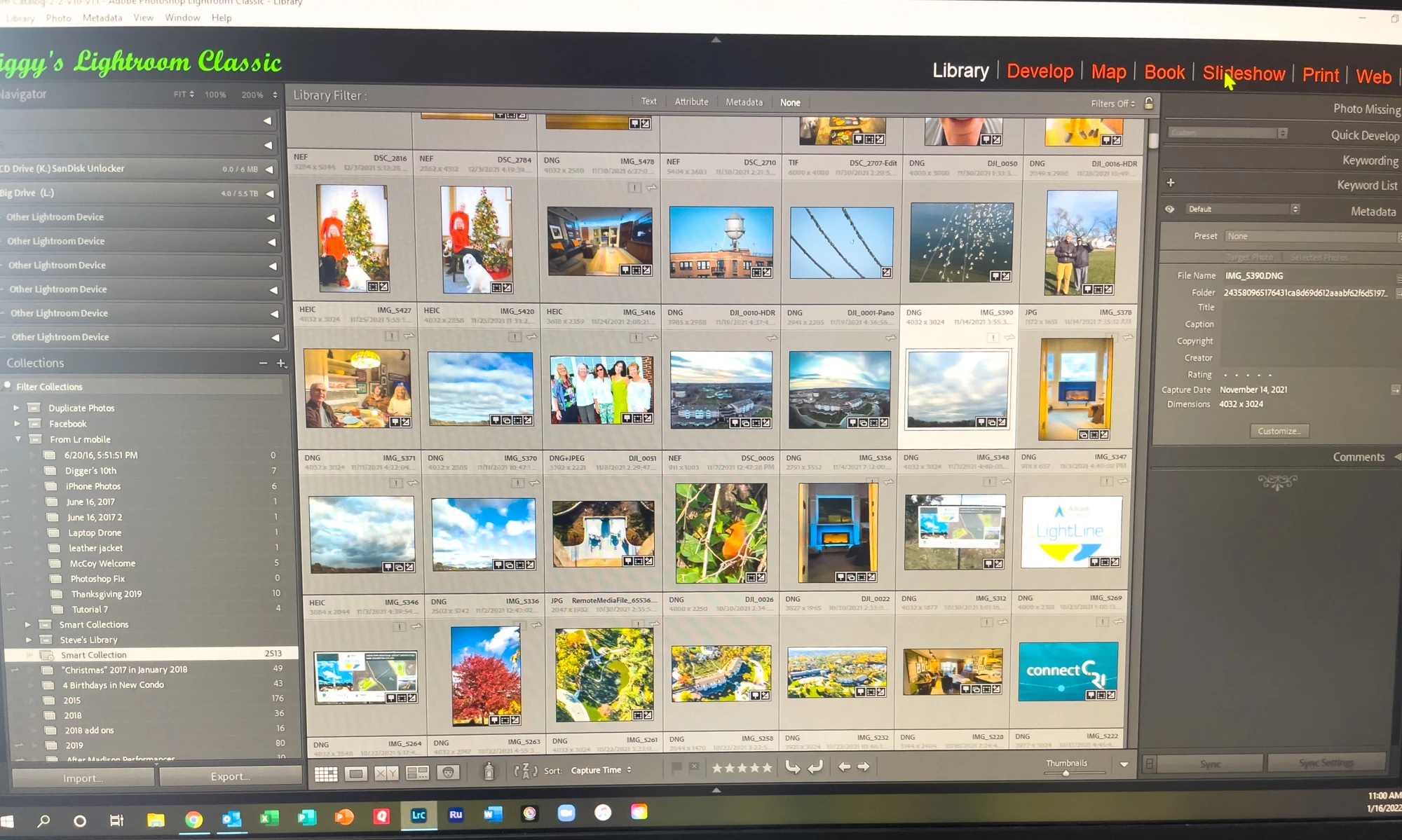Toggle Filter Collections search indicator
1402x840 pixels.
[8, 385]
